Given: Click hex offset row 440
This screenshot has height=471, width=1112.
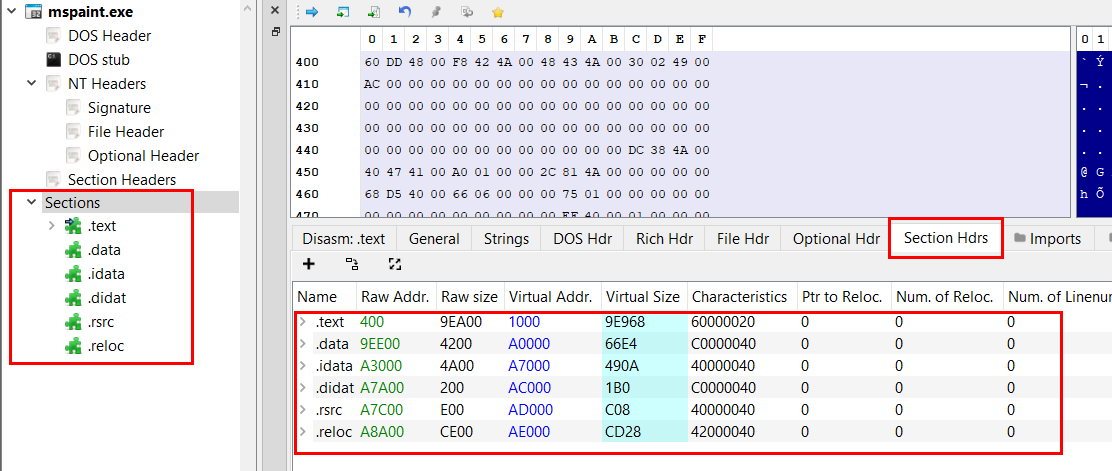Looking at the screenshot, I should pos(308,150).
